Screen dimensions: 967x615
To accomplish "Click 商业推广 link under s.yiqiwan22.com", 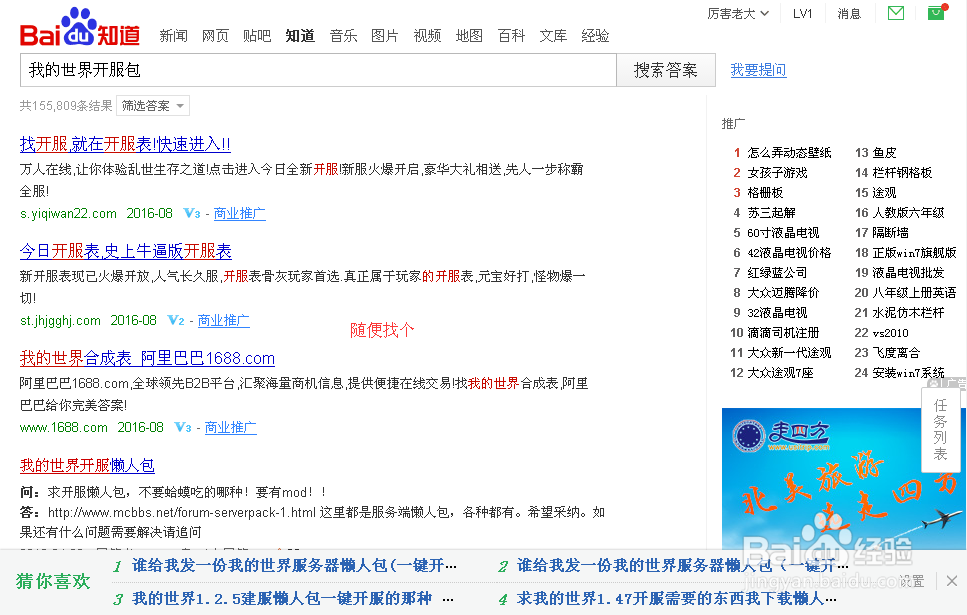I will 239,213.
